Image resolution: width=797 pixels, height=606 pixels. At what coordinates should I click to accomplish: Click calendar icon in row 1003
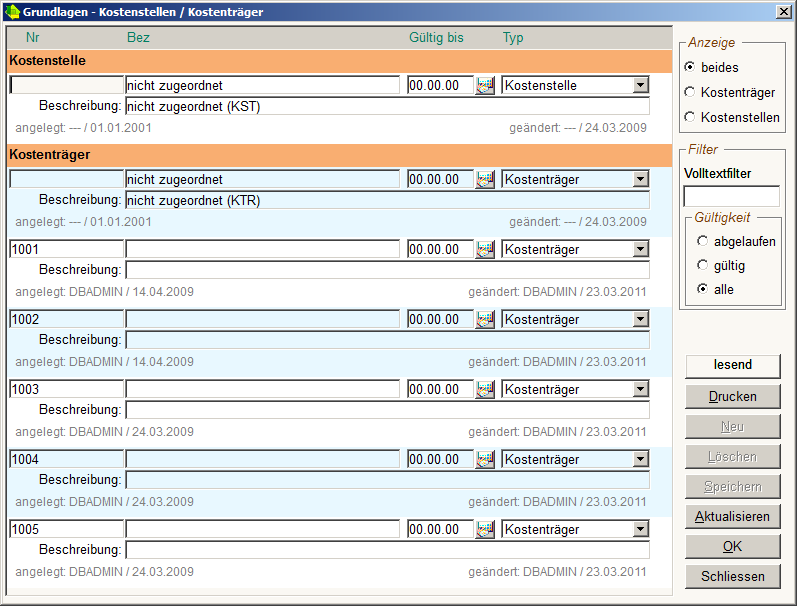[485, 390]
